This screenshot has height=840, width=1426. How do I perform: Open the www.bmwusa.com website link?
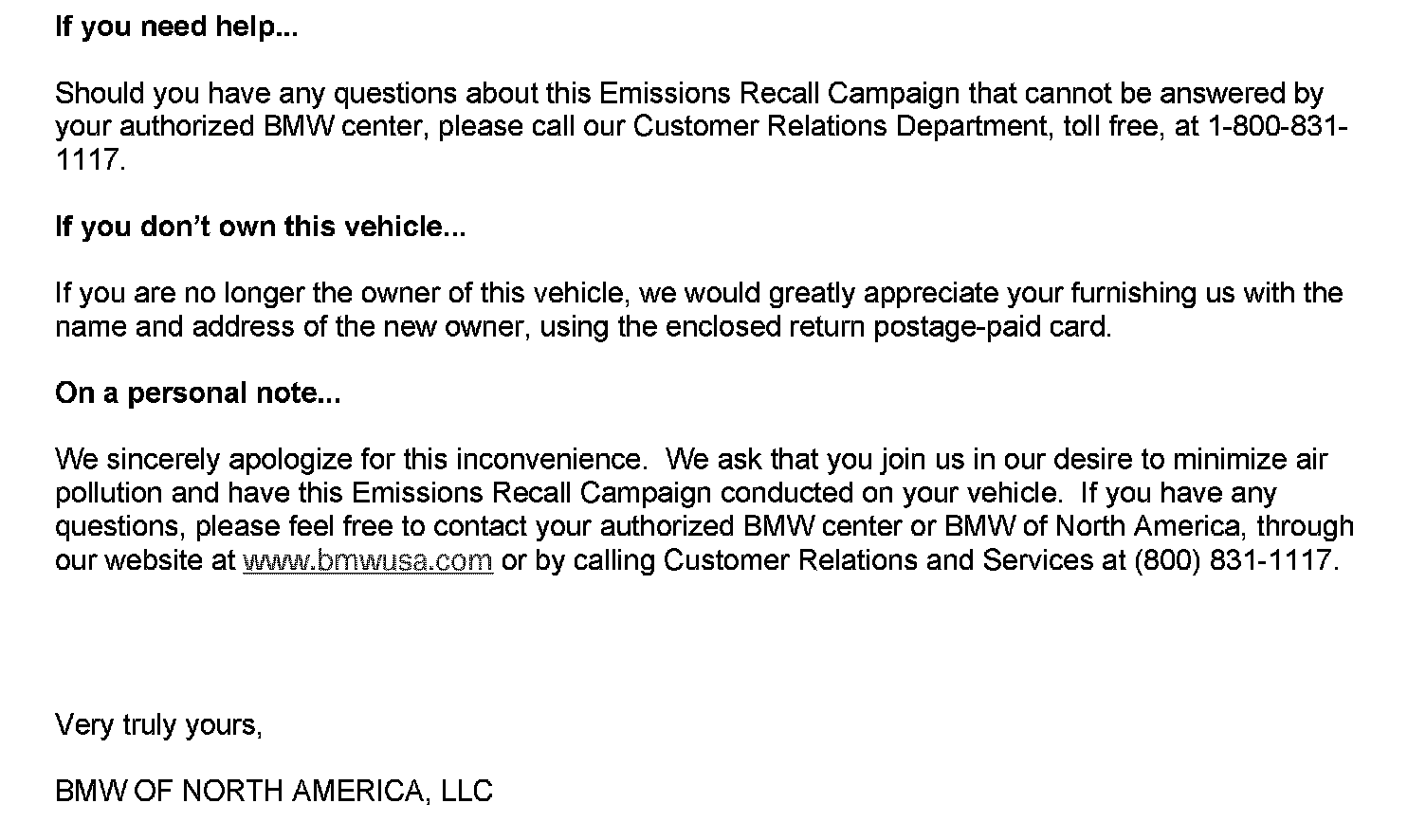[x=368, y=560]
